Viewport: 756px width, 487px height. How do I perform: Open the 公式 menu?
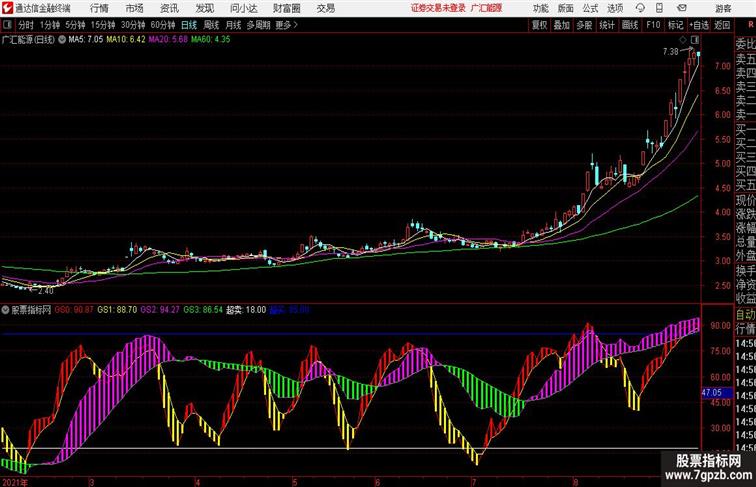pyautogui.click(x=590, y=8)
